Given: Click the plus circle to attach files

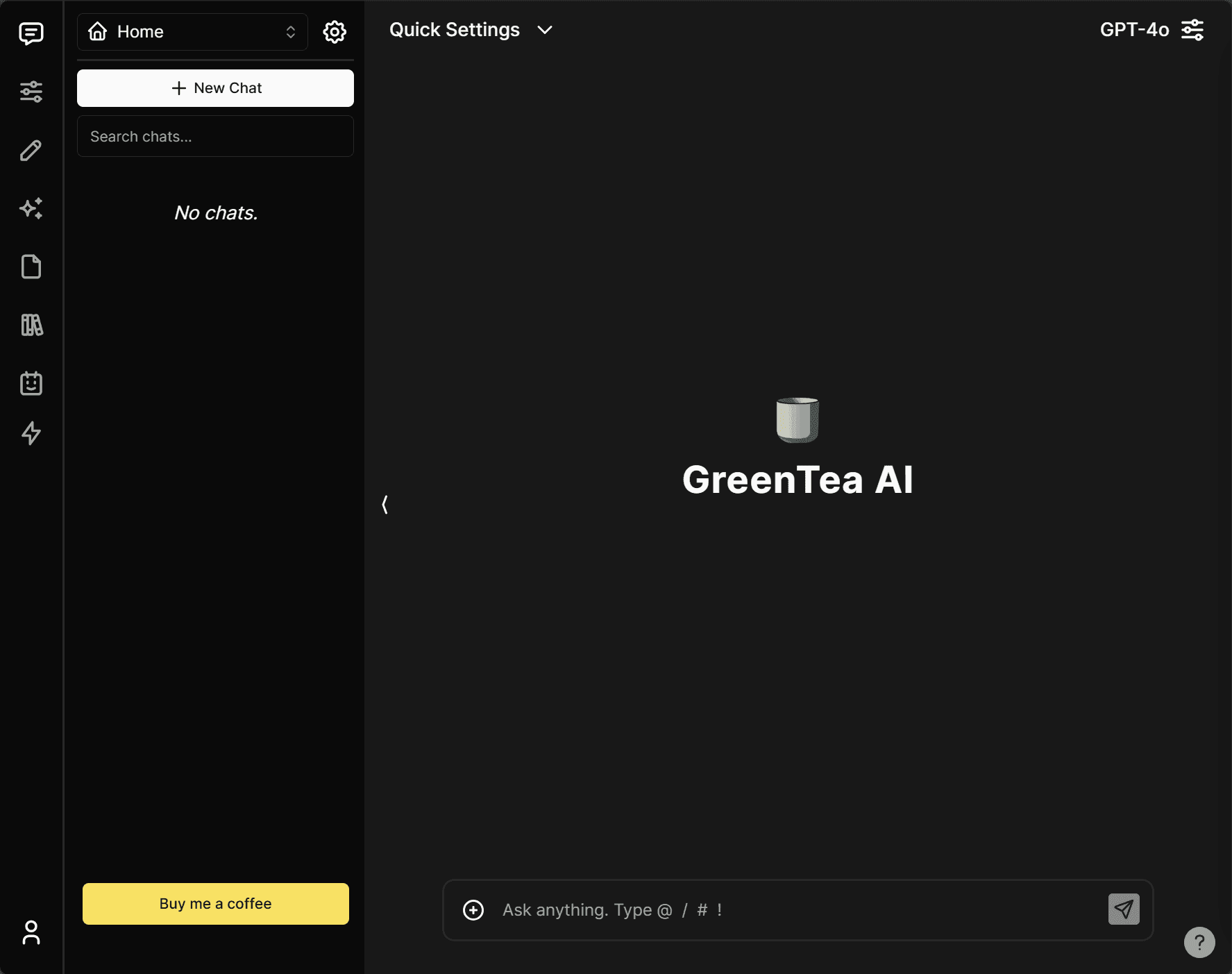Looking at the screenshot, I should 473,910.
